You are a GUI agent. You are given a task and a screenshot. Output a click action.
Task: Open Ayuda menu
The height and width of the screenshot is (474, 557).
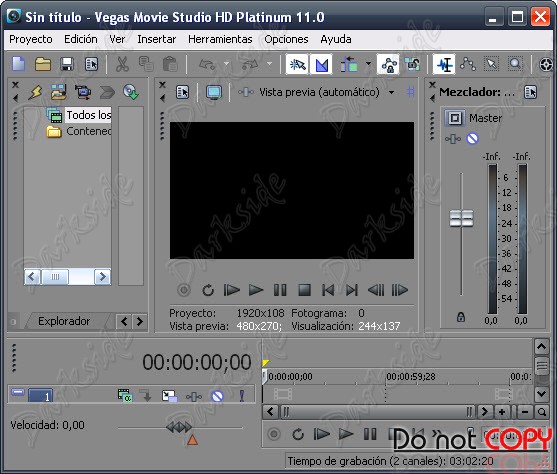[336, 39]
